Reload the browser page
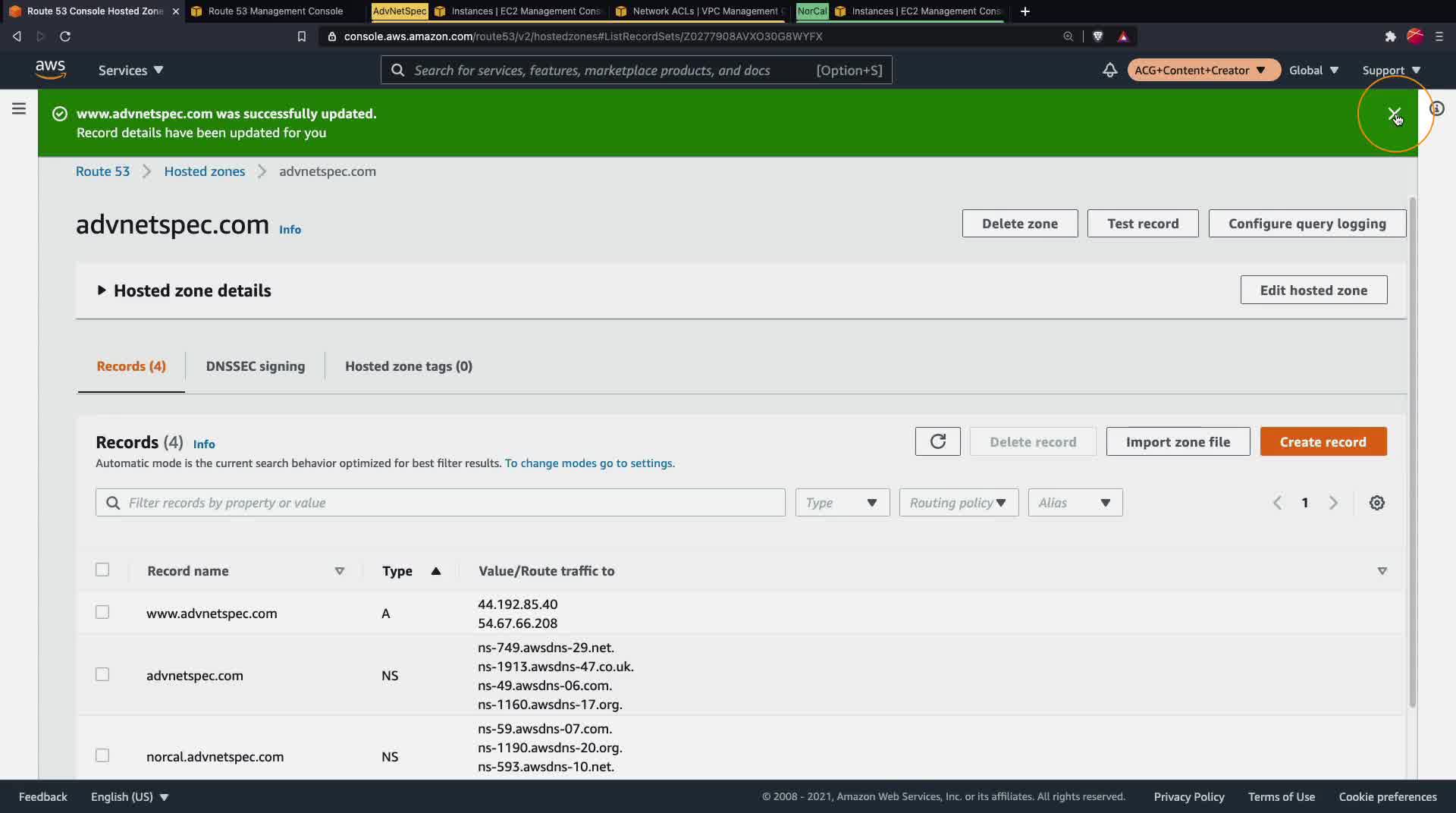 click(65, 36)
